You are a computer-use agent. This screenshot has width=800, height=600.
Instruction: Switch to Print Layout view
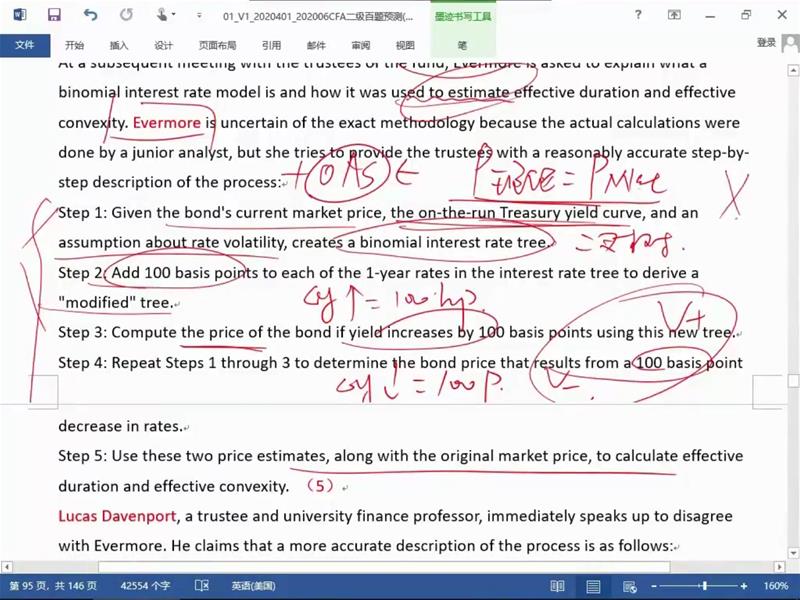pos(593,585)
